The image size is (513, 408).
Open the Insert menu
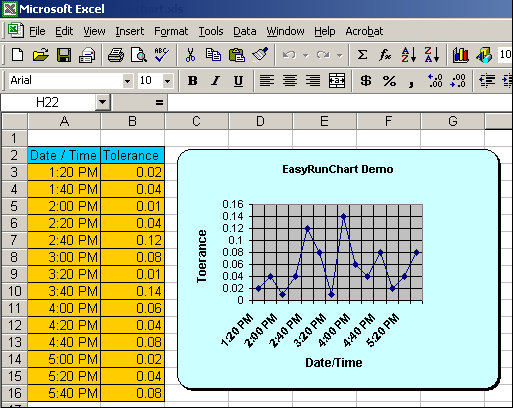pyautogui.click(x=130, y=31)
